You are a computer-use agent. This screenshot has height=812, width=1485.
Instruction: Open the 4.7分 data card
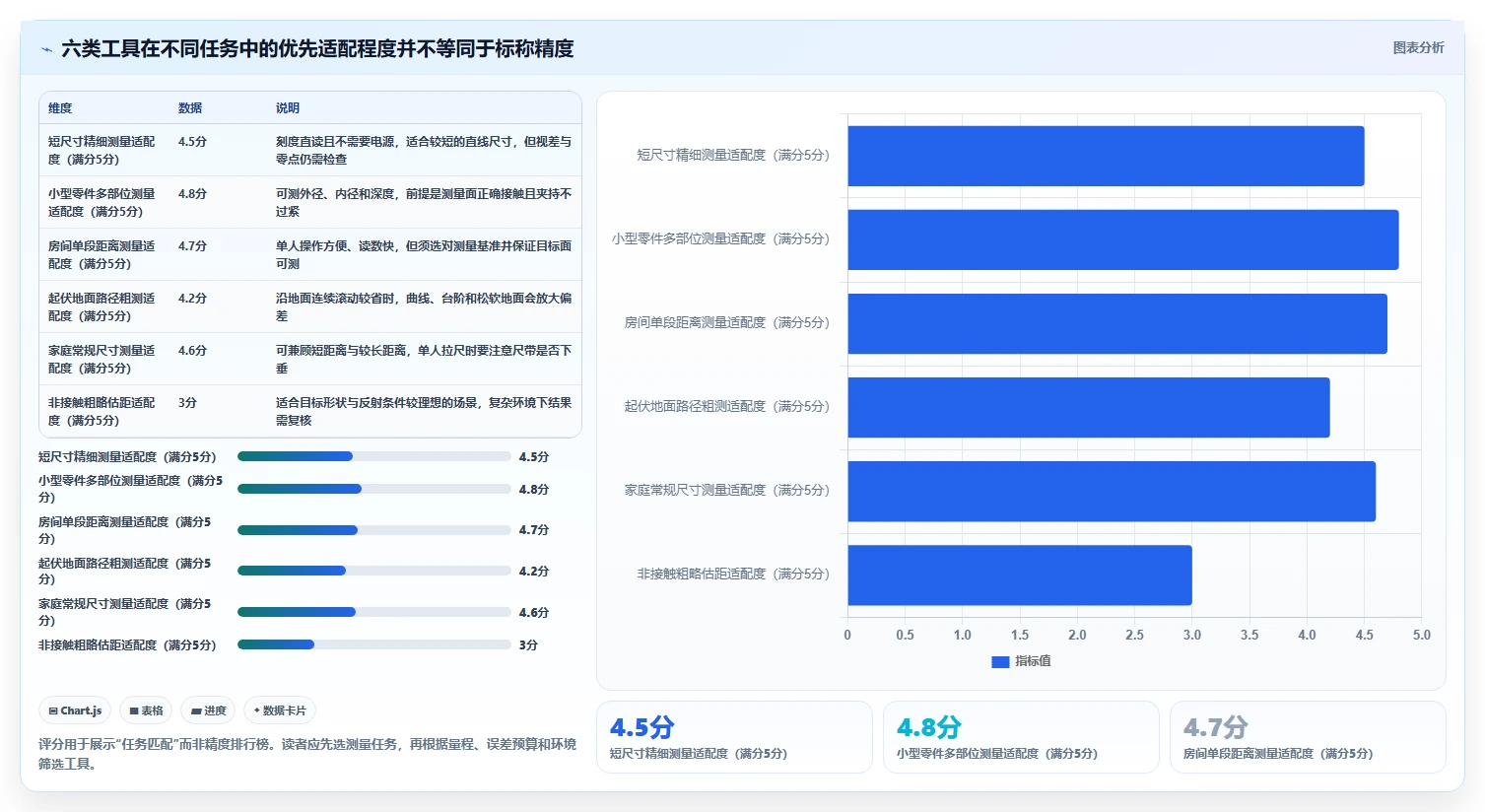pos(1308,737)
